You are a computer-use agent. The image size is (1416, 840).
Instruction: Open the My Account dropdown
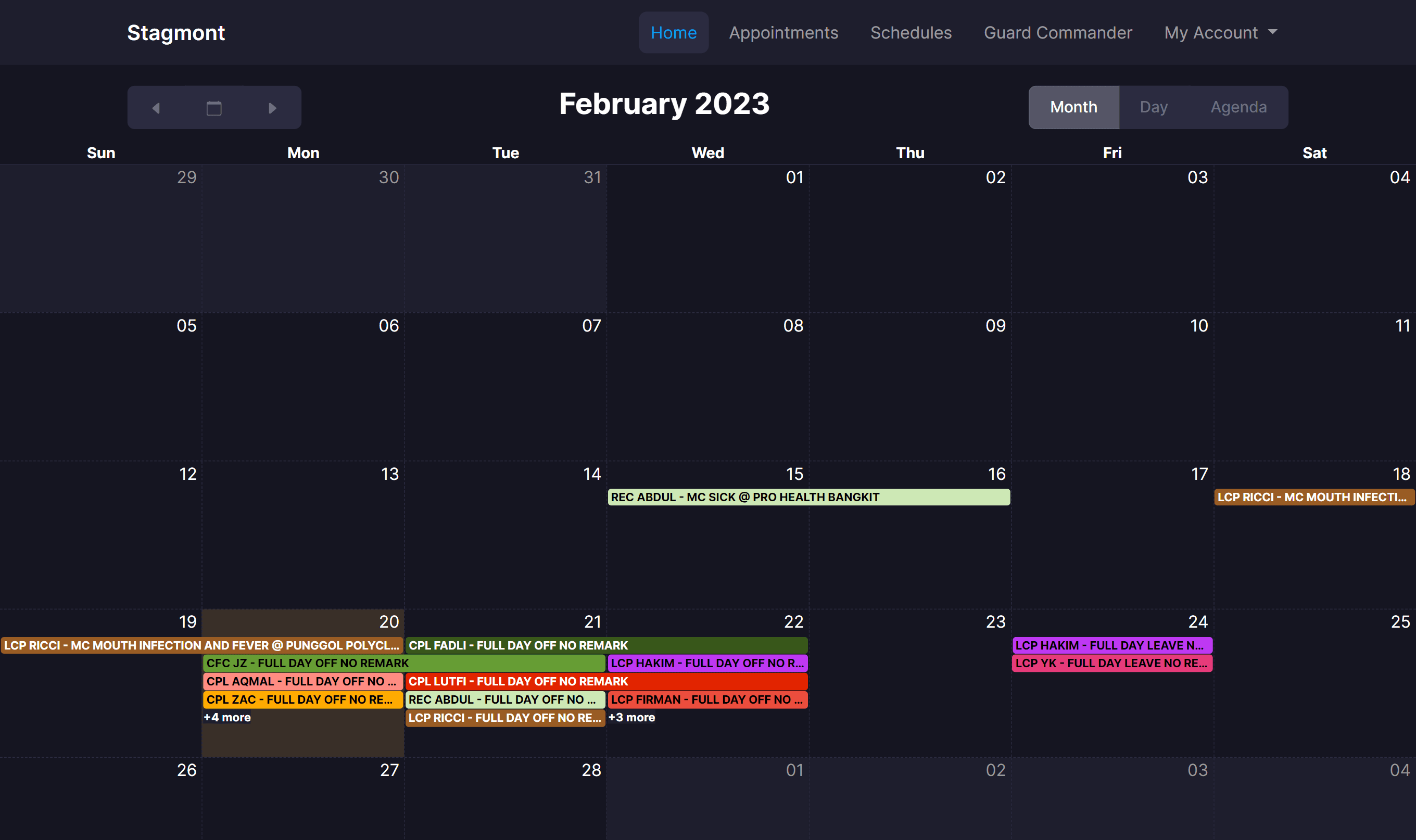(1220, 33)
